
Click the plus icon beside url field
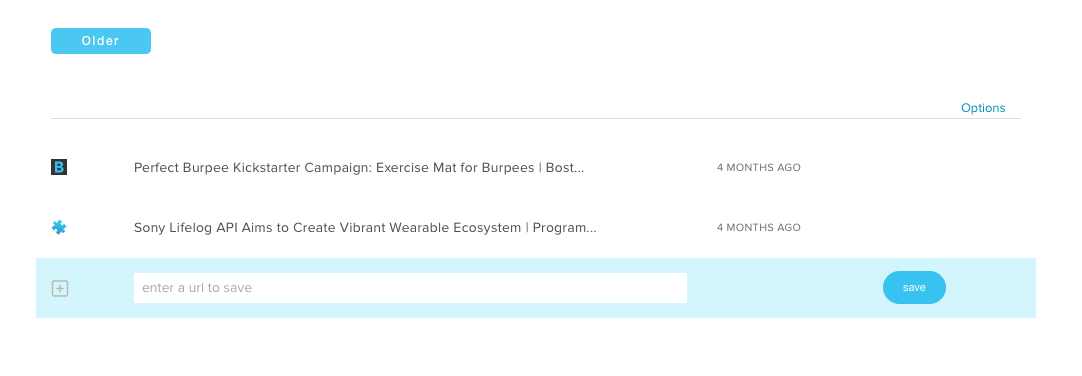click(60, 288)
